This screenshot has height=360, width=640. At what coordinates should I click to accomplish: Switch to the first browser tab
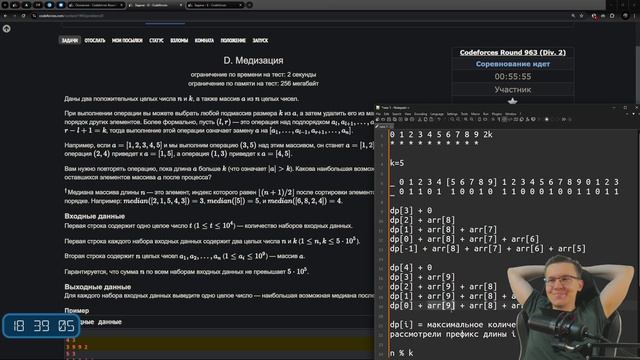click(x=96, y=5)
